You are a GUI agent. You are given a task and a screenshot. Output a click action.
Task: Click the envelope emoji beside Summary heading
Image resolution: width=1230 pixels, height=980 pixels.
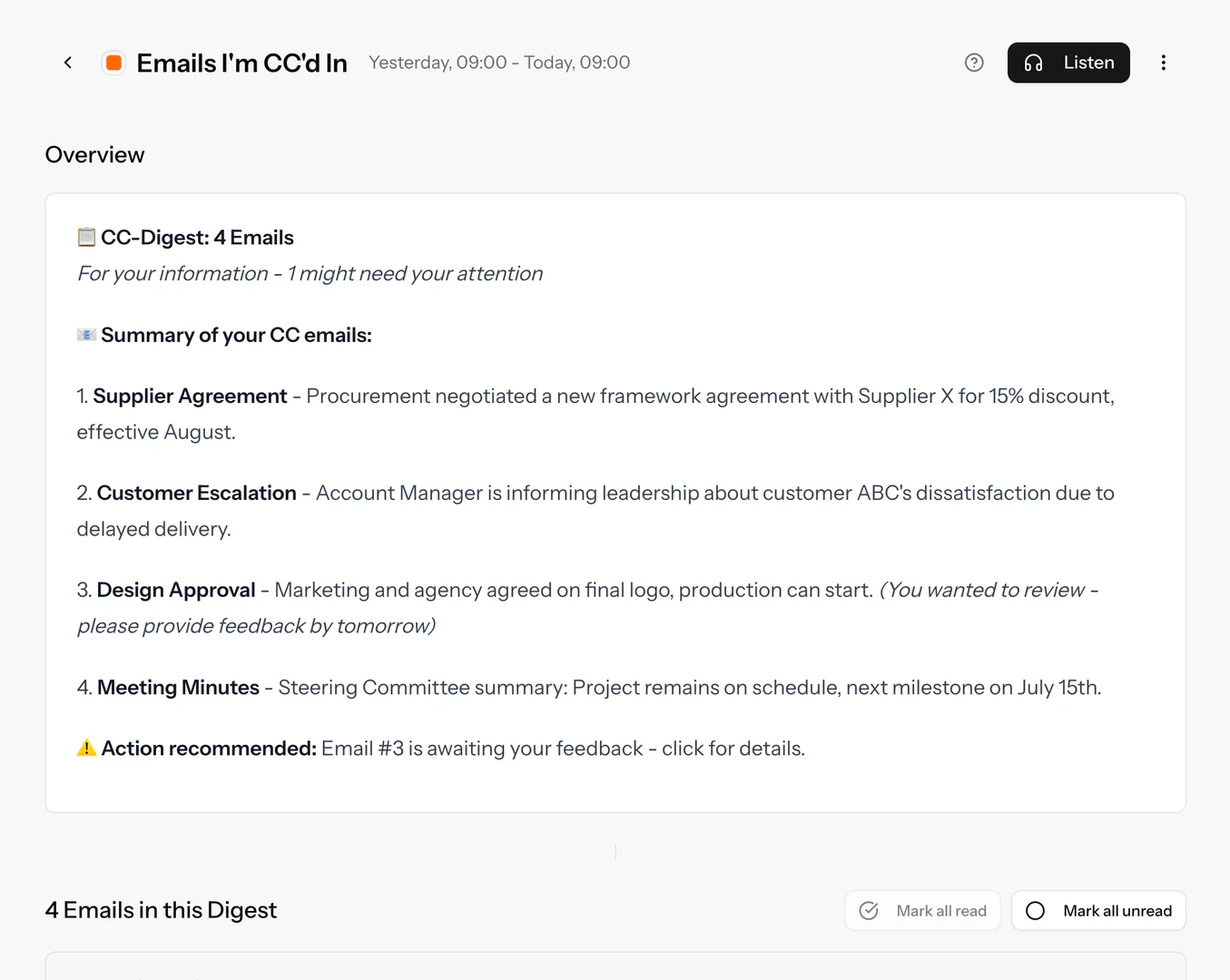point(85,334)
